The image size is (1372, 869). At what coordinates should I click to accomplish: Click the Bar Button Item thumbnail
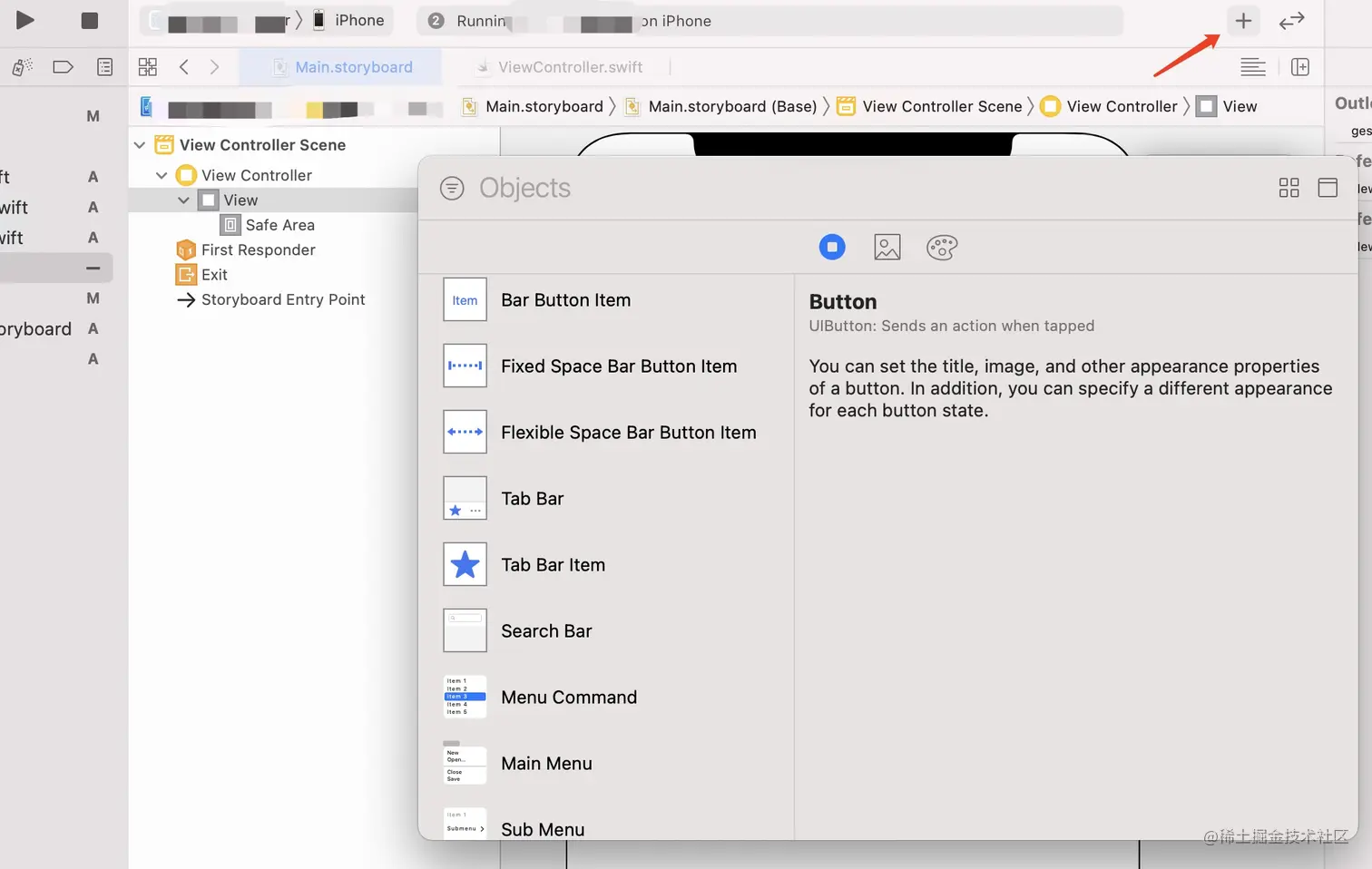[465, 299]
